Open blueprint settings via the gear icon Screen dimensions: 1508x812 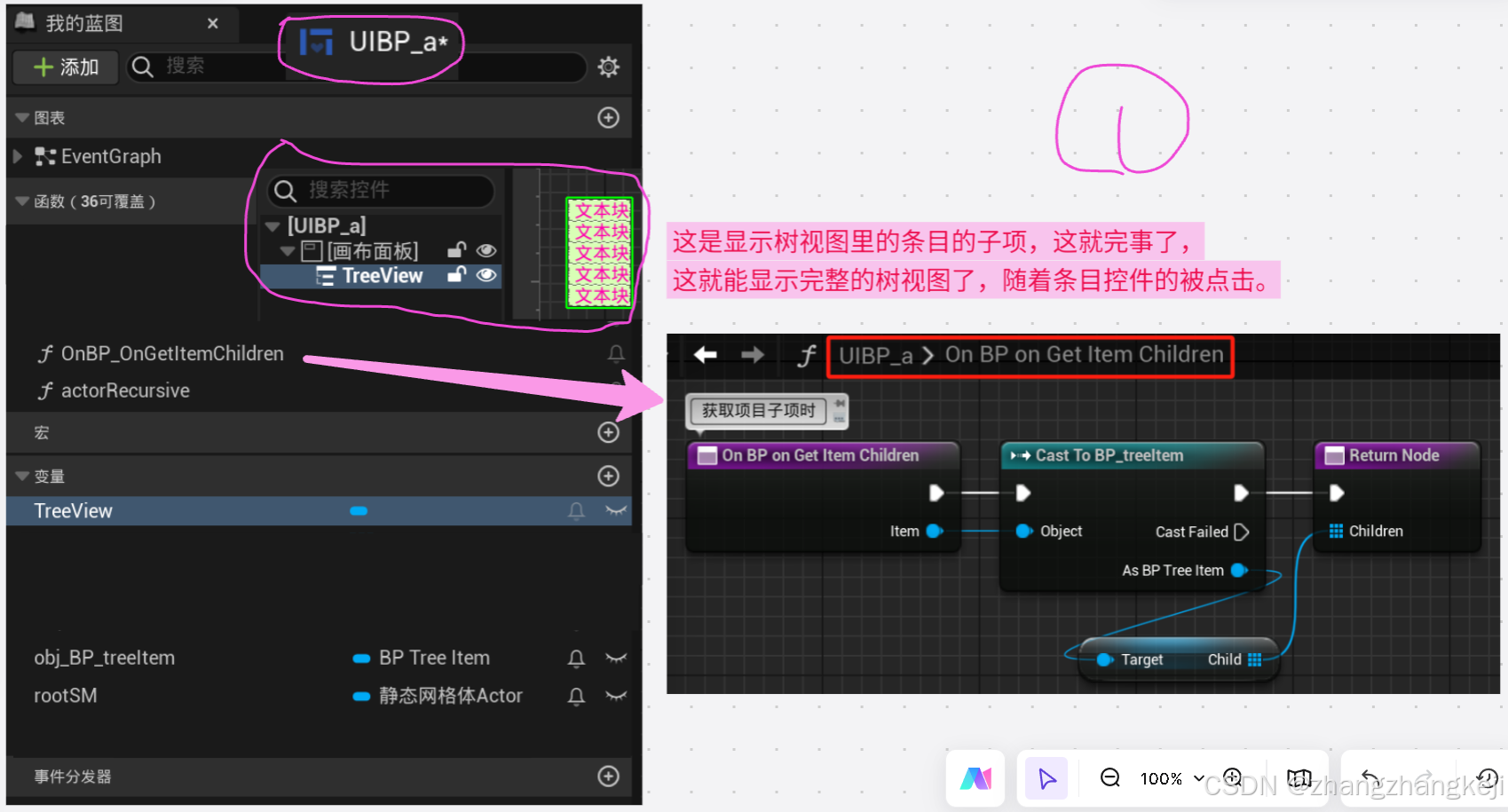[x=609, y=67]
